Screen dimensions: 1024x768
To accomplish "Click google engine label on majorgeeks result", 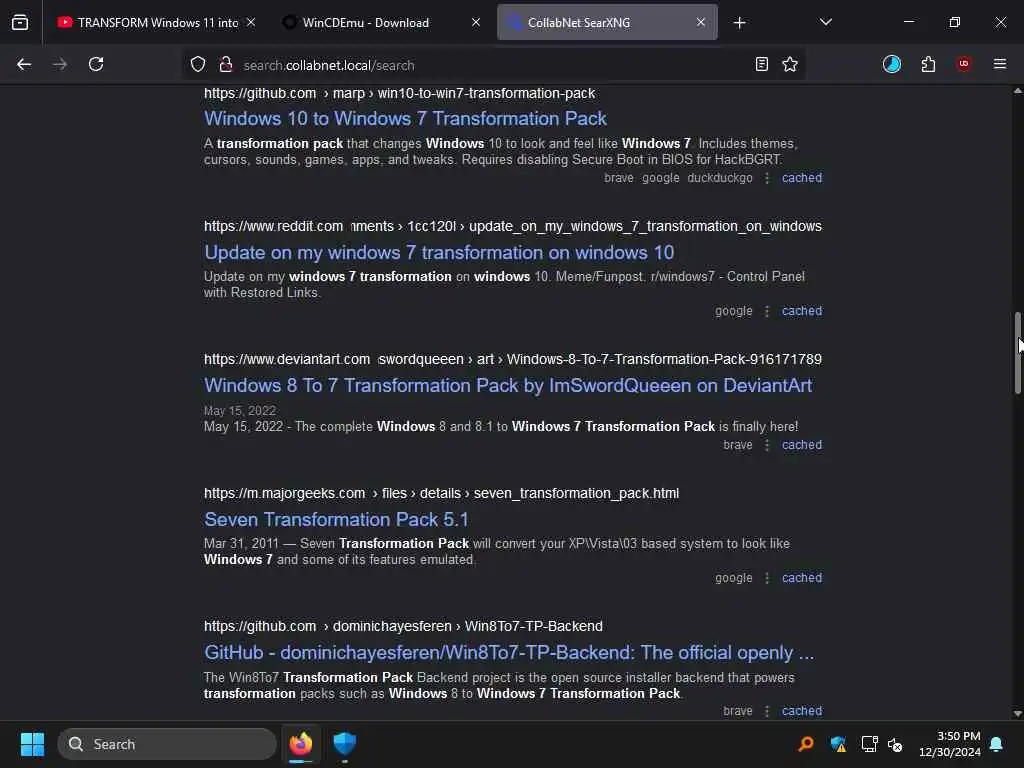I will click(733, 578).
